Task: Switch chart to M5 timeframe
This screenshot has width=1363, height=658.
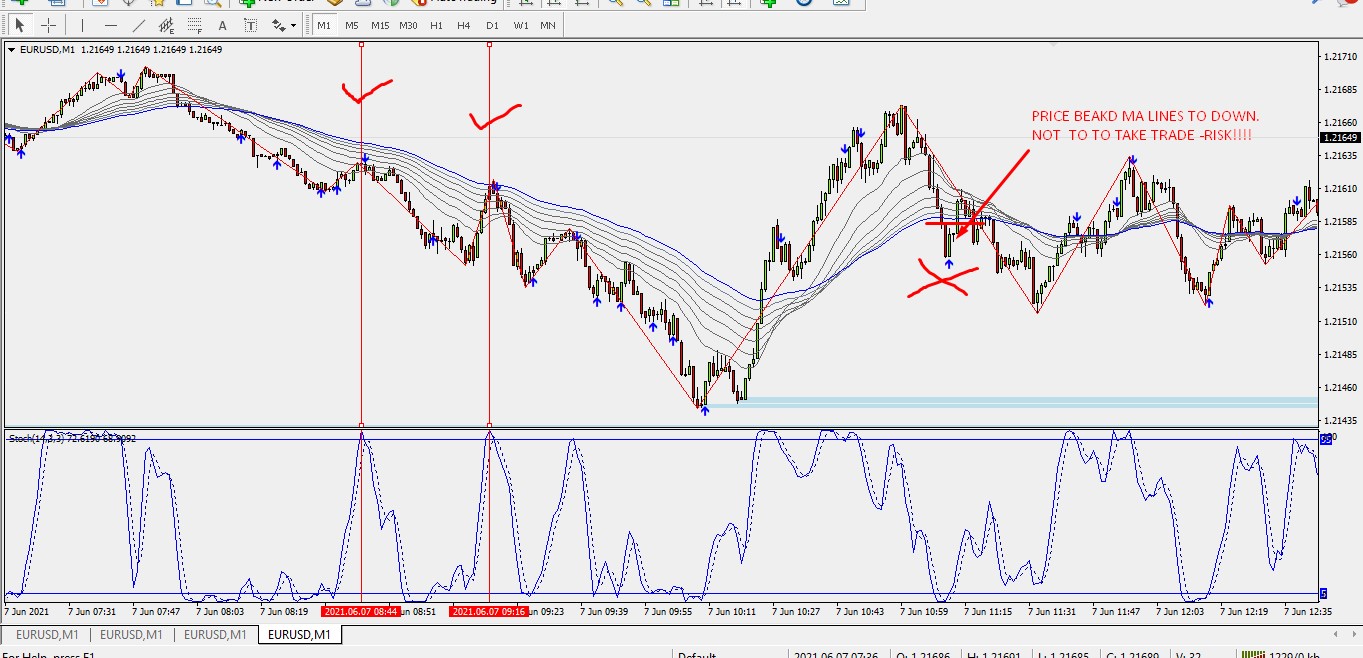Action: (352, 25)
